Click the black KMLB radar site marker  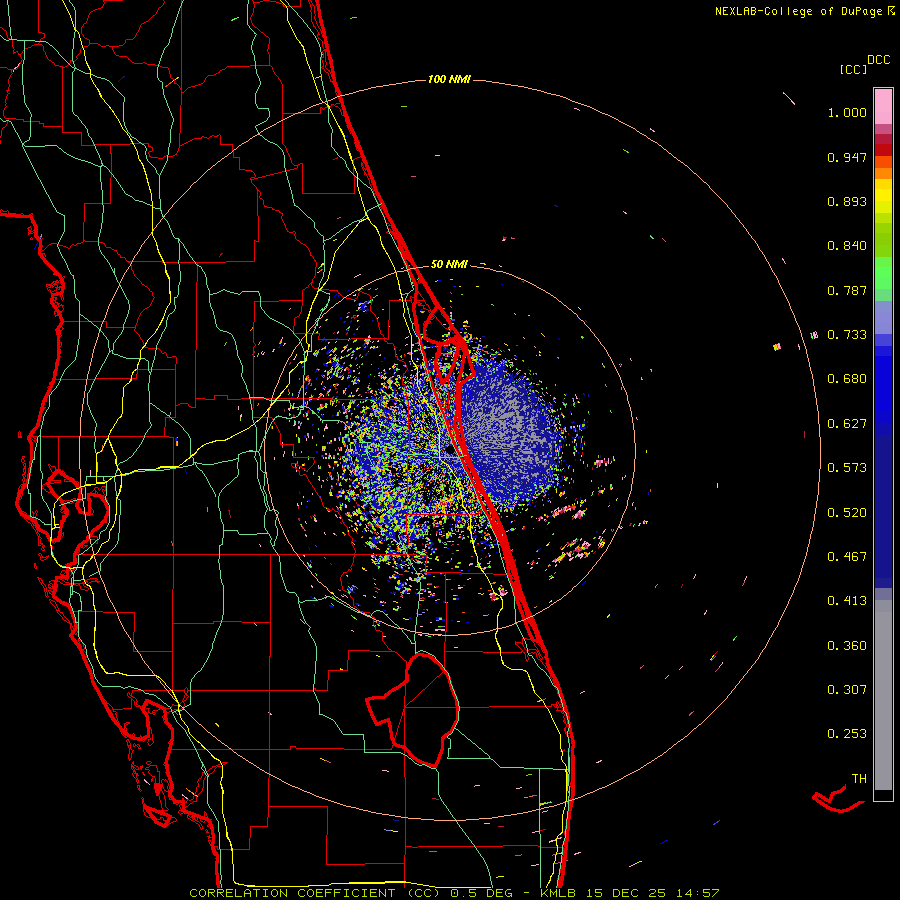[x=452, y=450]
